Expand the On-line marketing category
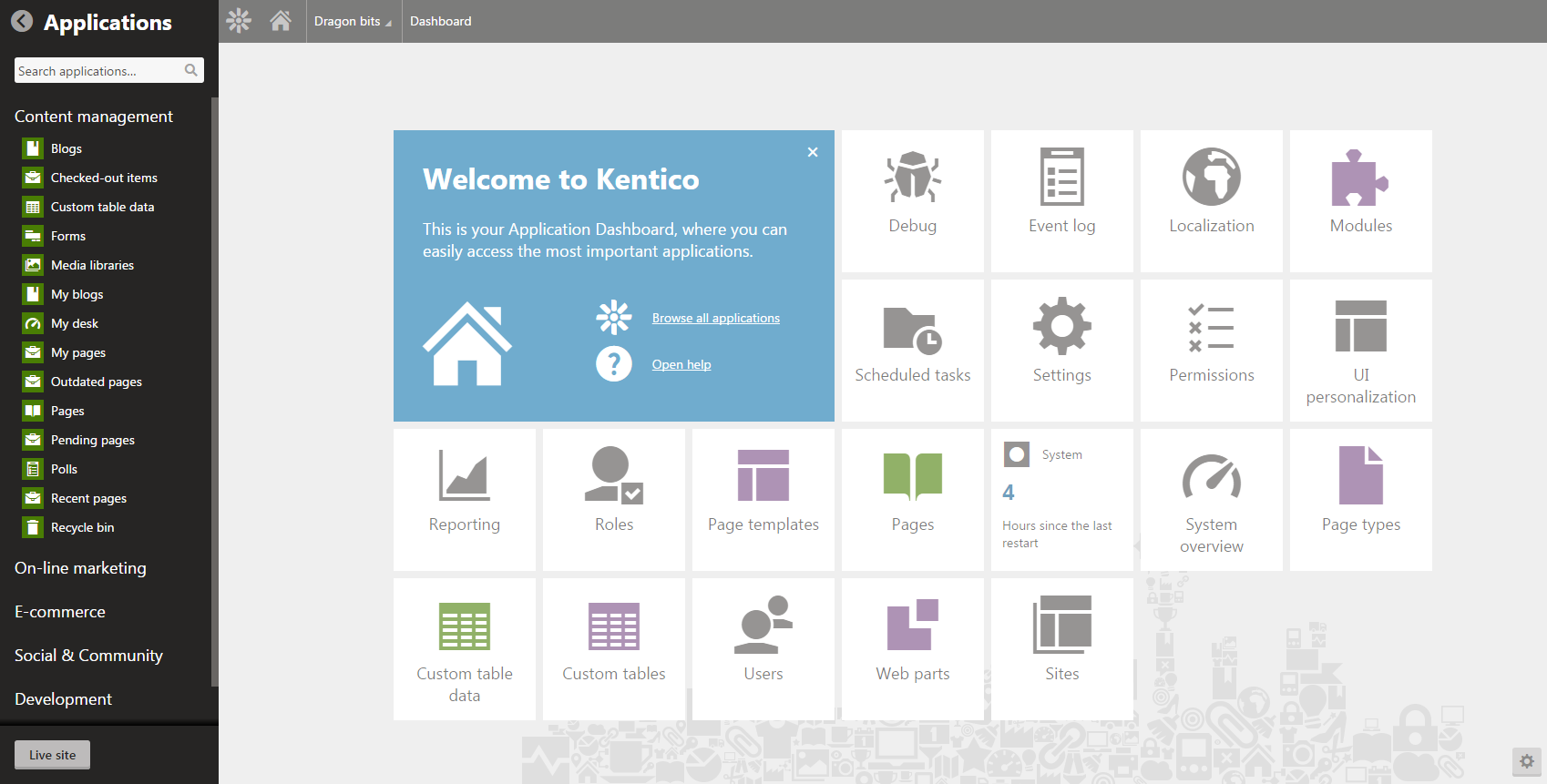 coord(80,568)
